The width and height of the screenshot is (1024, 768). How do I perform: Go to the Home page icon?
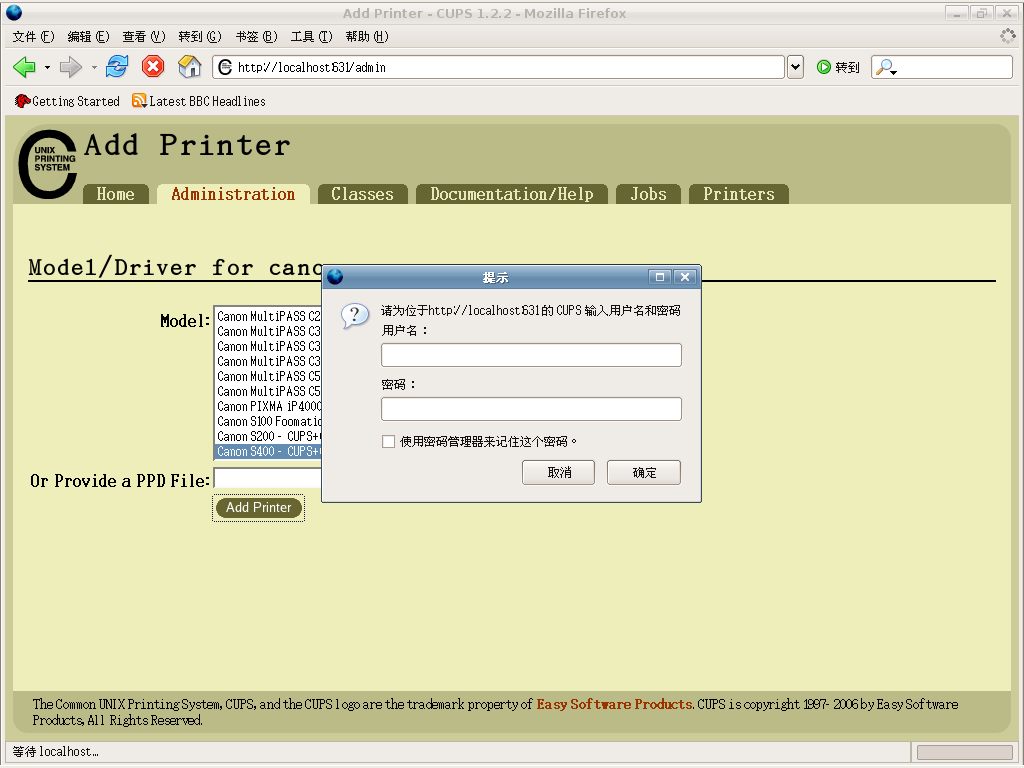click(189, 67)
